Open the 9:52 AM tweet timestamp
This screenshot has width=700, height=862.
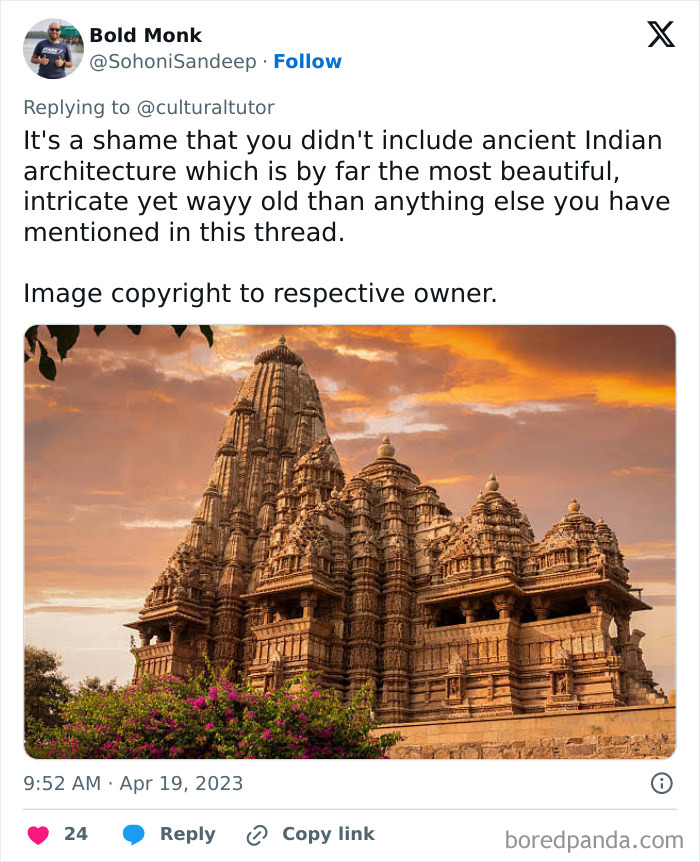pos(62,783)
